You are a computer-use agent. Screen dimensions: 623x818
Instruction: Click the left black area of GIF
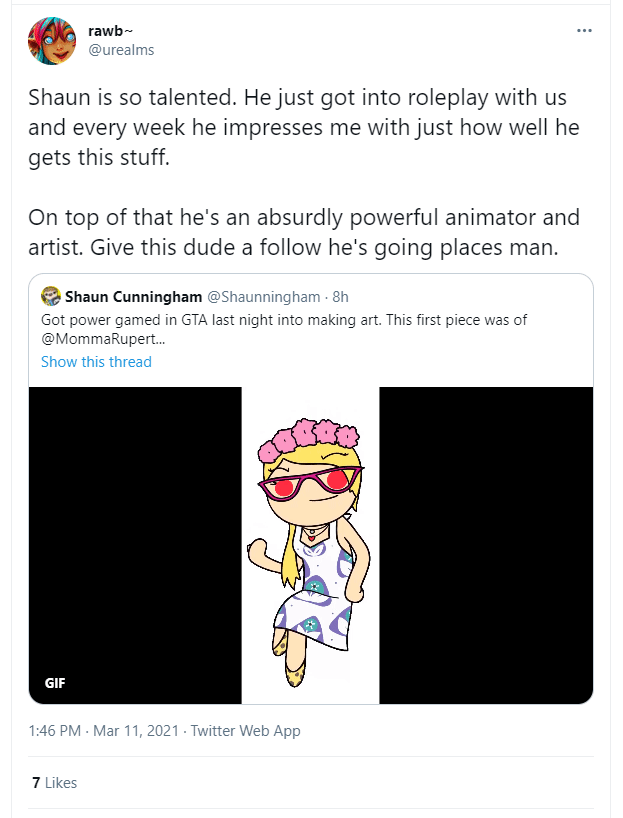(x=135, y=546)
